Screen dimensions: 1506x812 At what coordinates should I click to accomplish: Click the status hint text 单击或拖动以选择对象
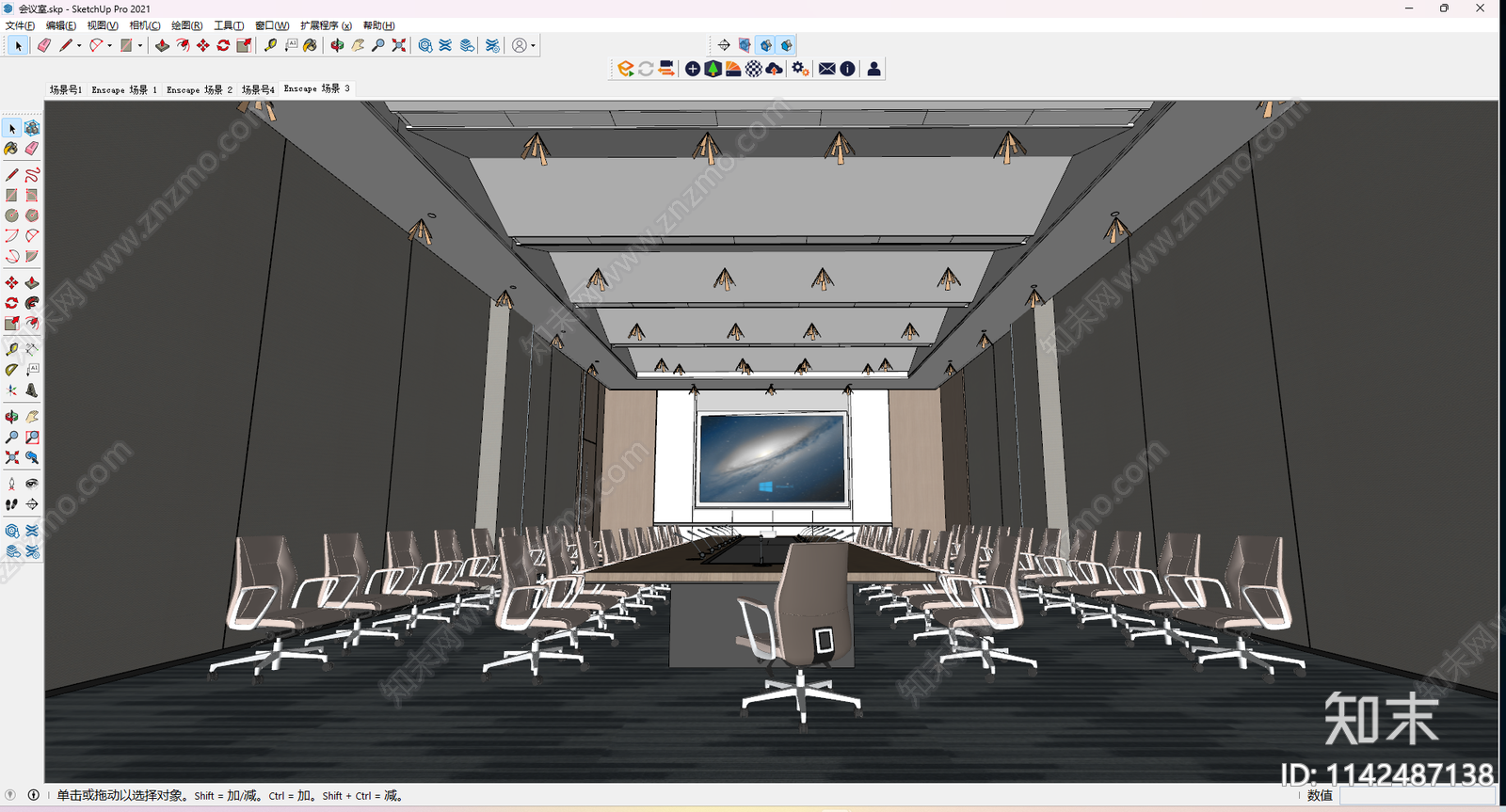120,796
